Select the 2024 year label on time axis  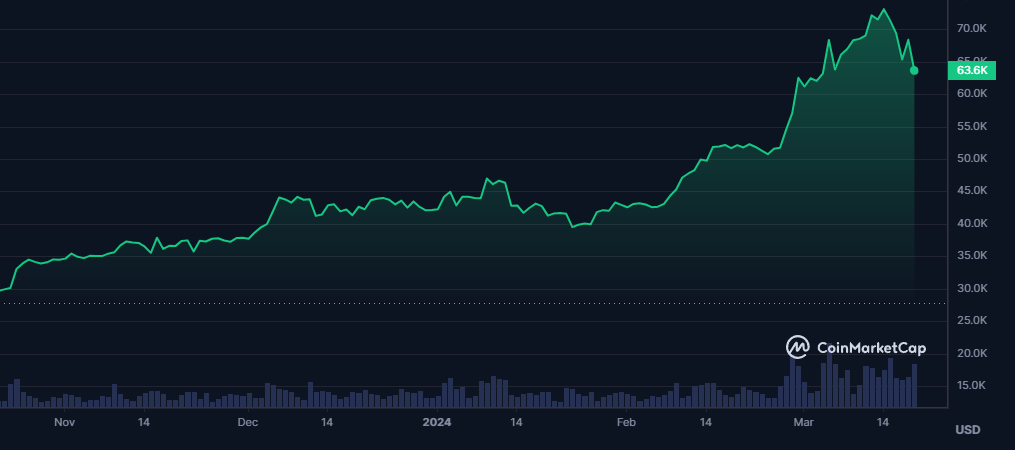tap(437, 423)
